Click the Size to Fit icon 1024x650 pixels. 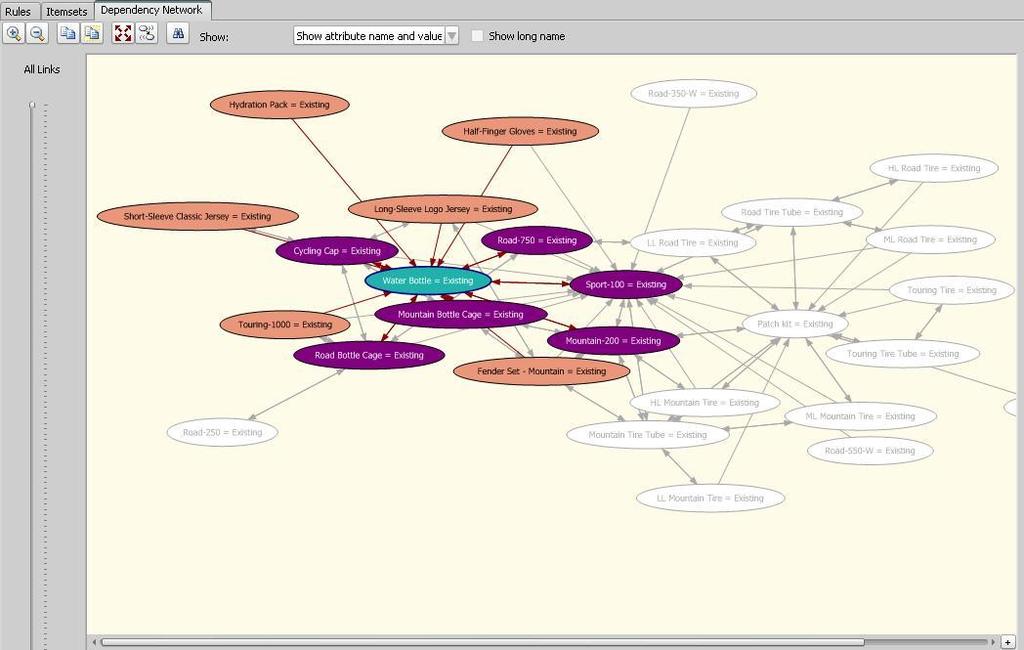pos(123,33)
